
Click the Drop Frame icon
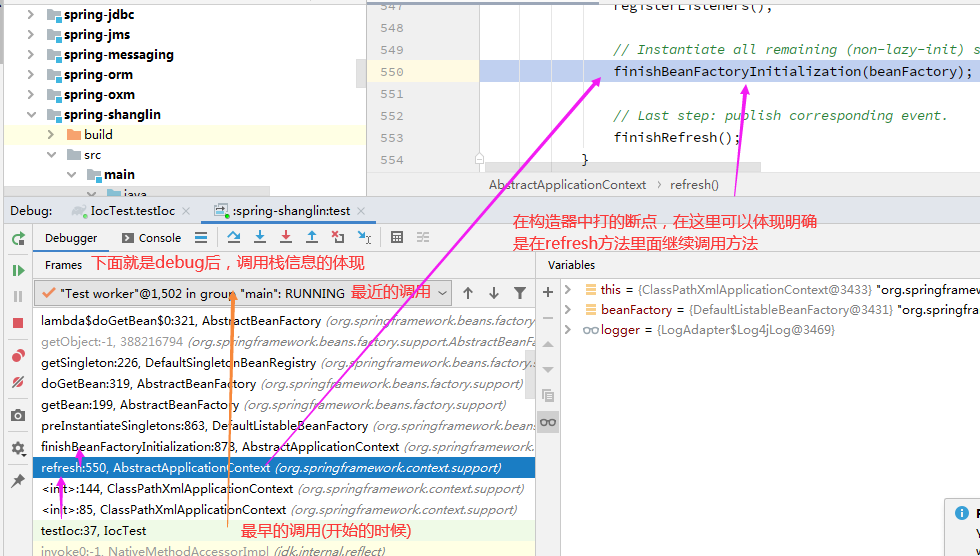[x=338, y=237]
